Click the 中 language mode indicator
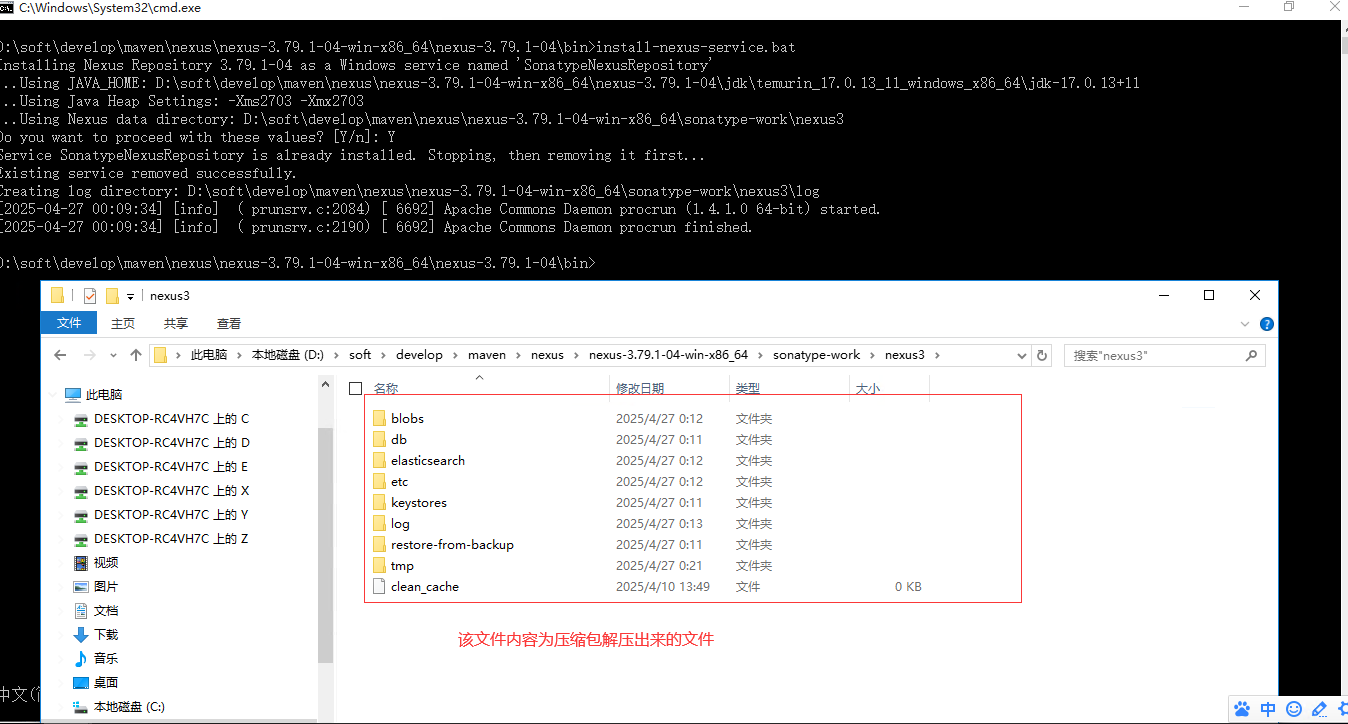The width and height of the screenshot is (1348, 724). (1268, 709)
